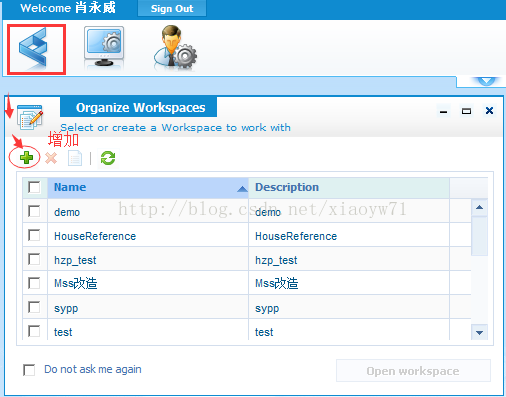Click the Welcome 肖永威 user label

click(x=68, y=8)
